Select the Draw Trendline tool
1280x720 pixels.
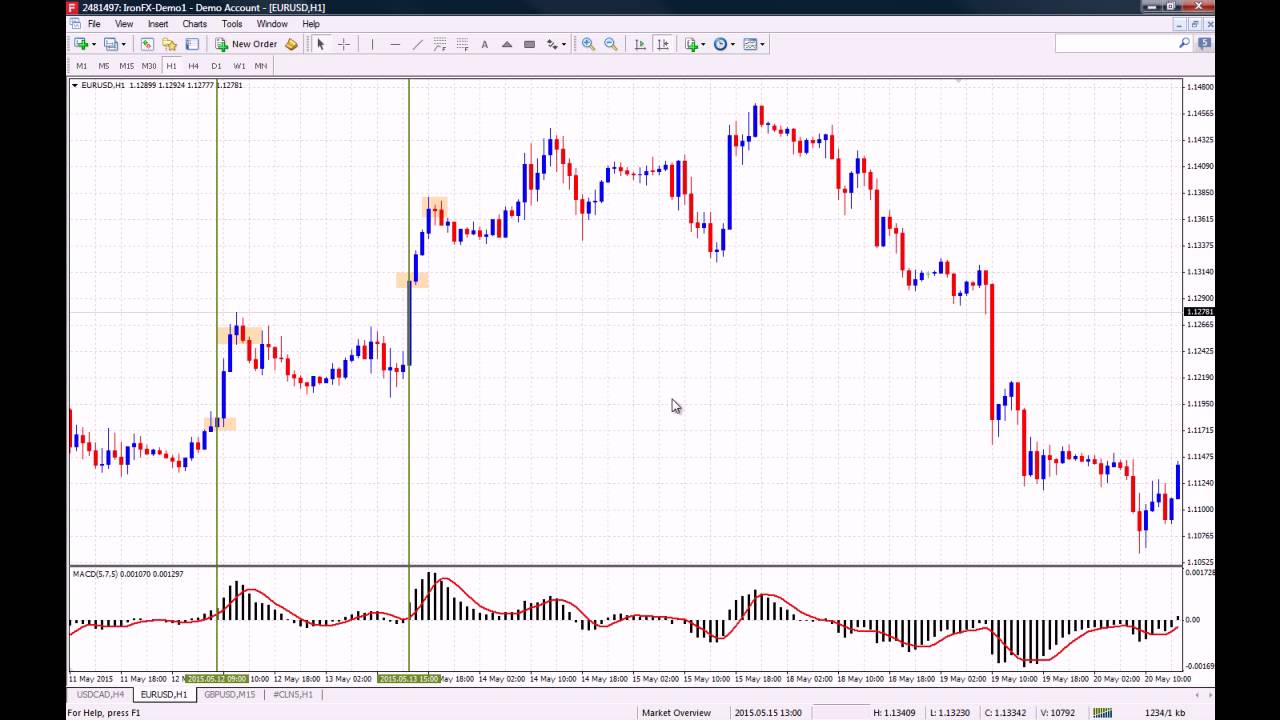(x=417, y=44)
